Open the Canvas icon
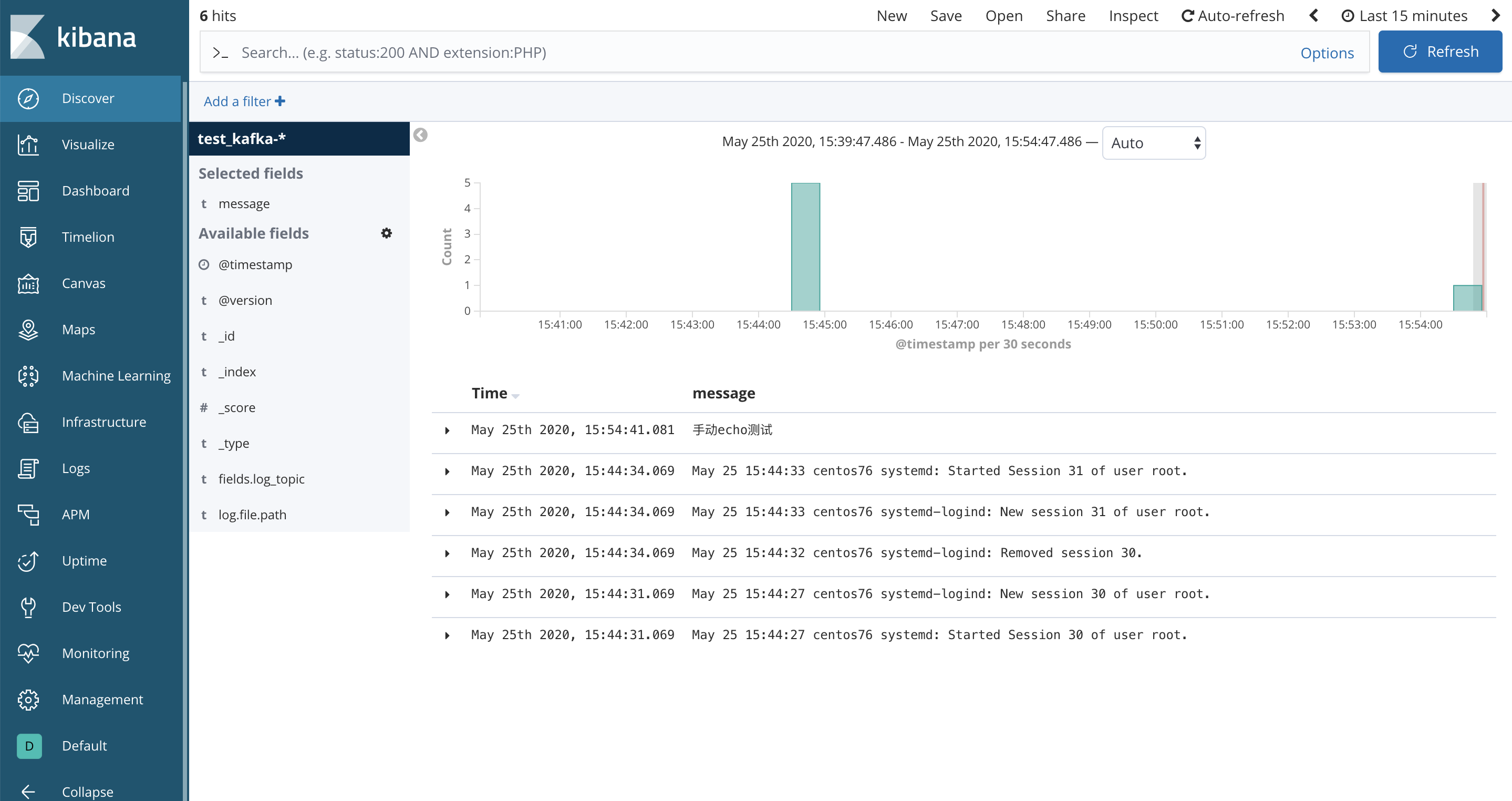 coord(28,283)
